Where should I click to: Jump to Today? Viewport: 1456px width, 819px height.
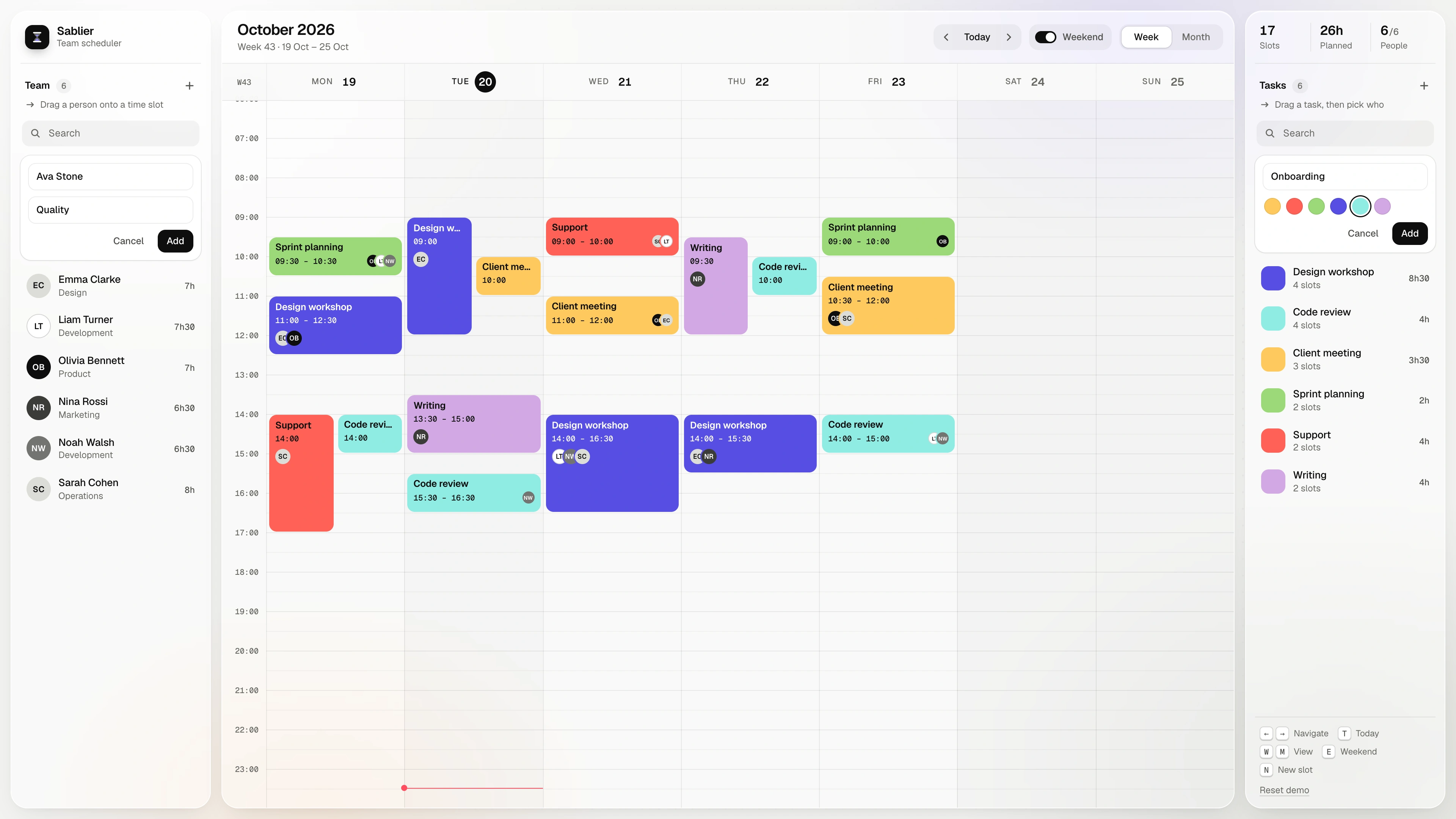pos(977,37)
